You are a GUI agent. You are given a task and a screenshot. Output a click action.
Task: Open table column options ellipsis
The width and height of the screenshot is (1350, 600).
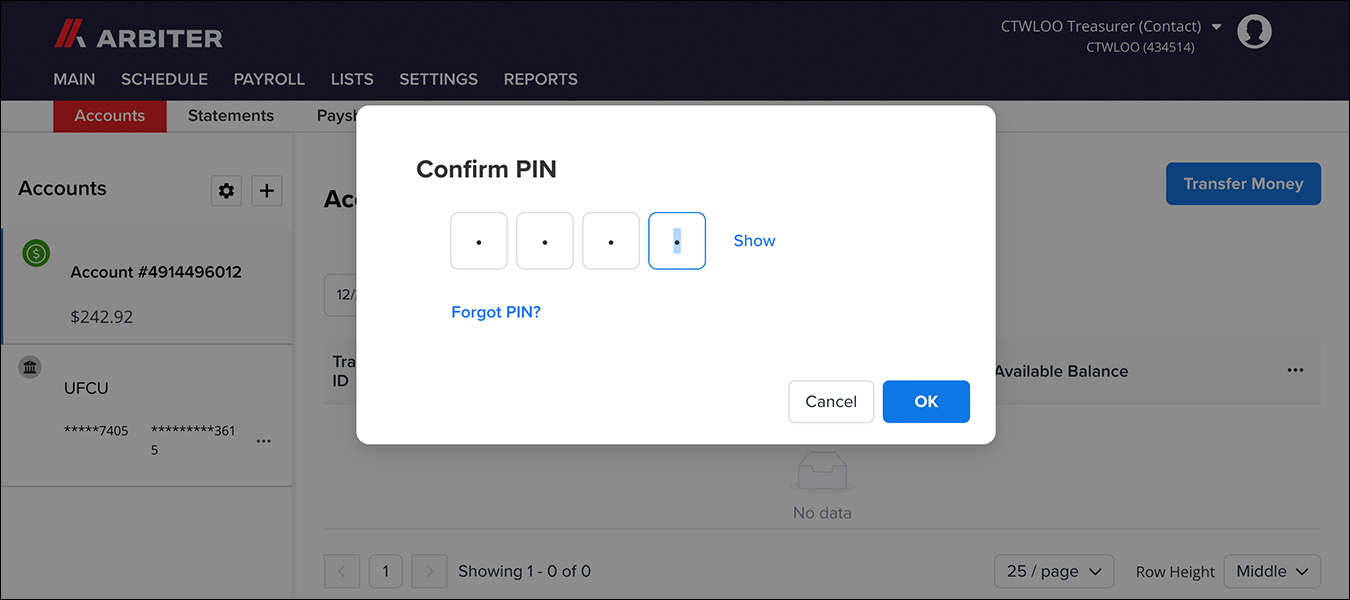pyautogui.click(x=1295, y=370)
